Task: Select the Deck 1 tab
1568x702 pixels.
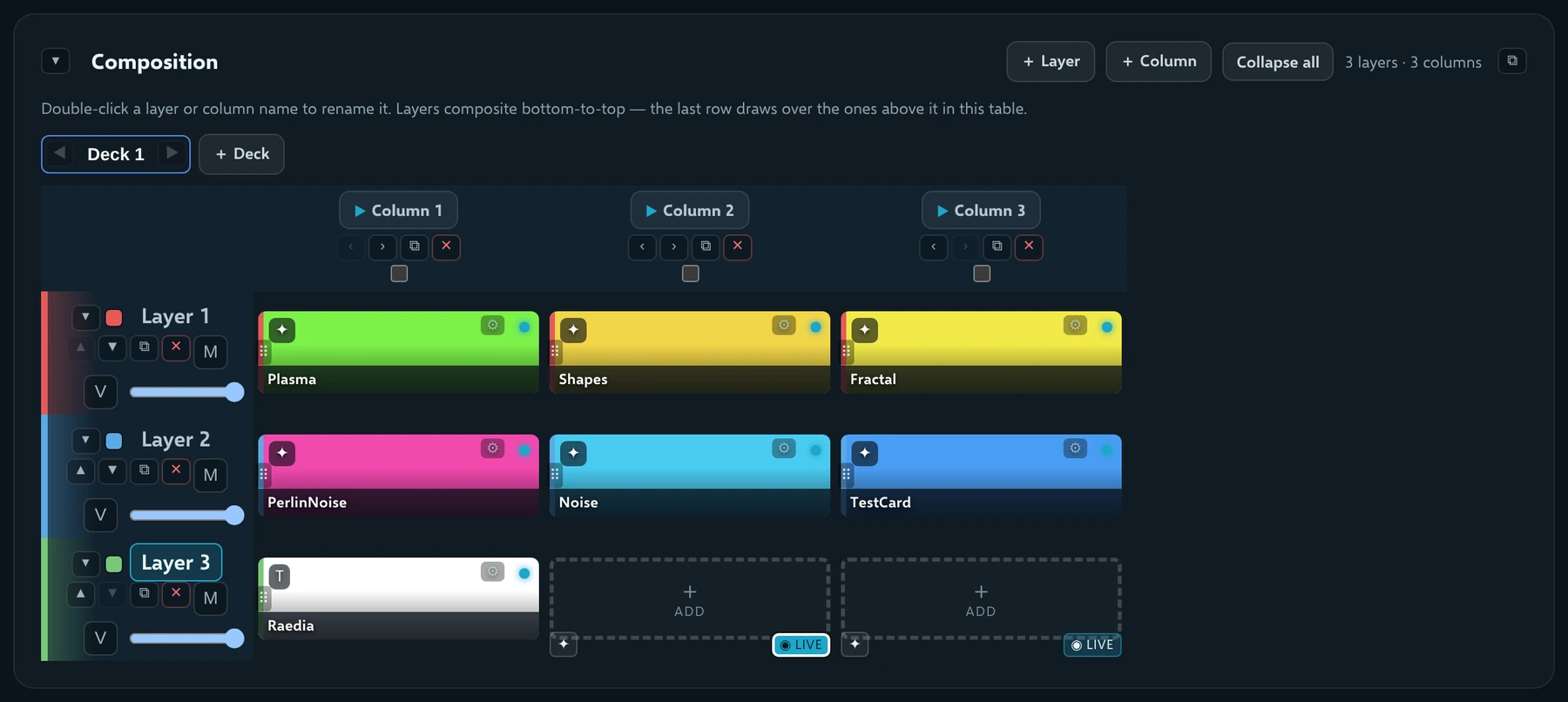Action: click(116, 154)
